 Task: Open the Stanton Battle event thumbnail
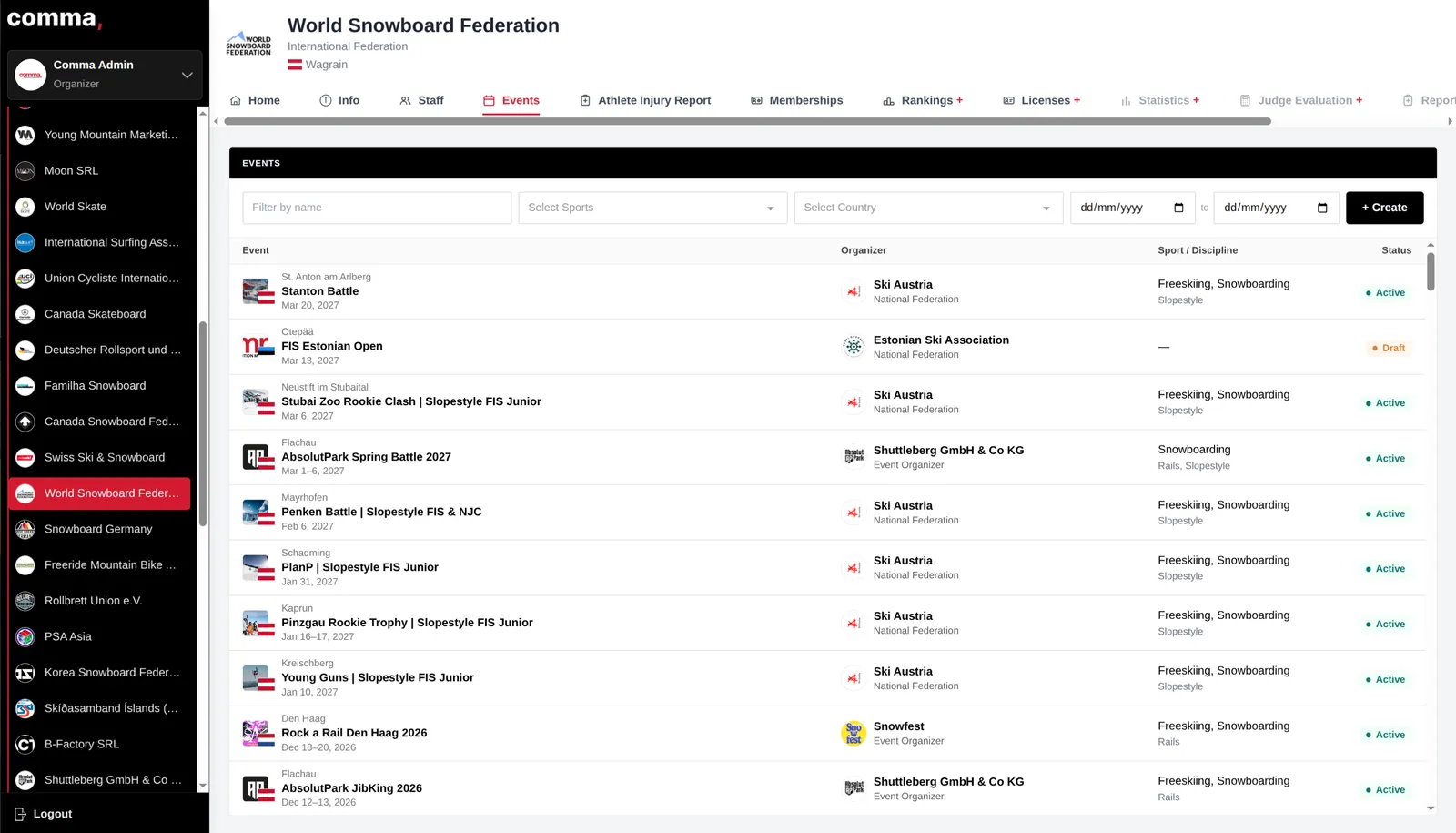click(x=258, y=291)
